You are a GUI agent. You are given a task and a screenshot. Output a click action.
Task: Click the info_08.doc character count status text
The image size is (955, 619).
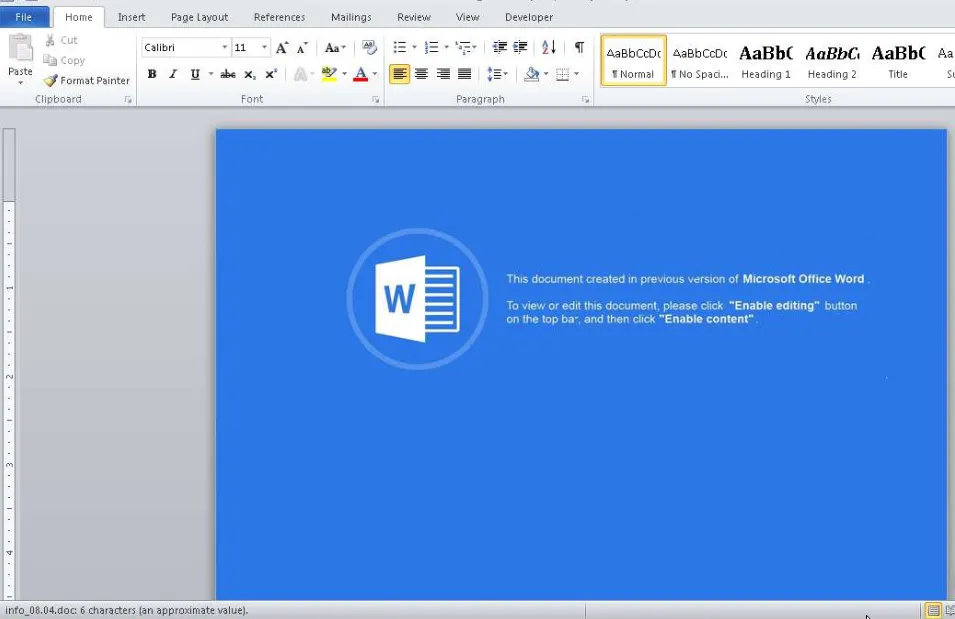(127, 610)
